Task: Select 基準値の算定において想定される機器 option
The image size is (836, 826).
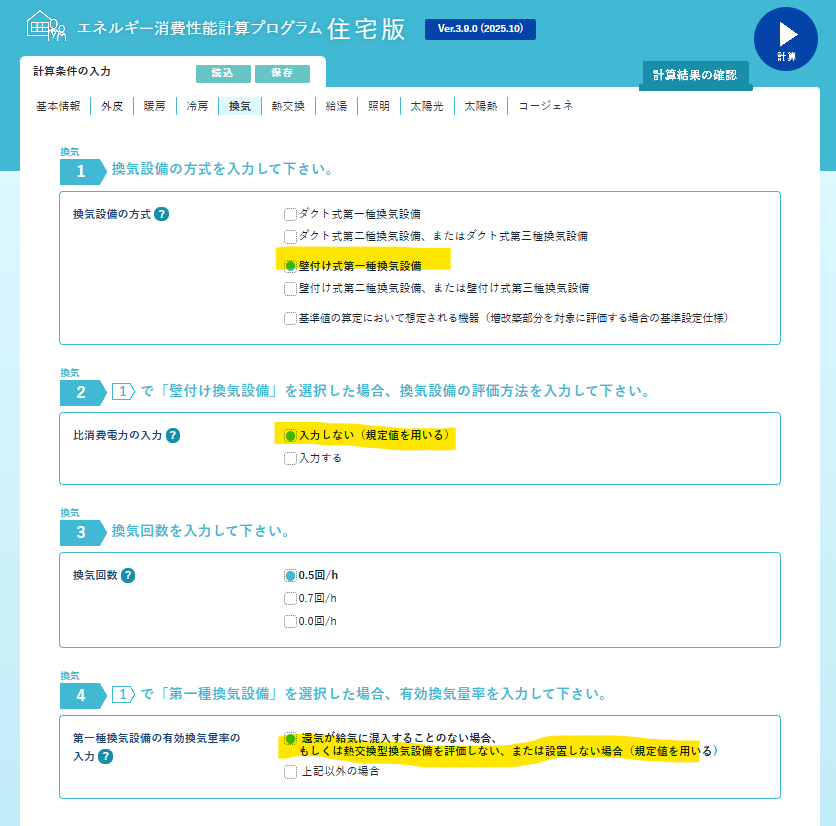Action: pyautogui.click(x=290, y=318)
